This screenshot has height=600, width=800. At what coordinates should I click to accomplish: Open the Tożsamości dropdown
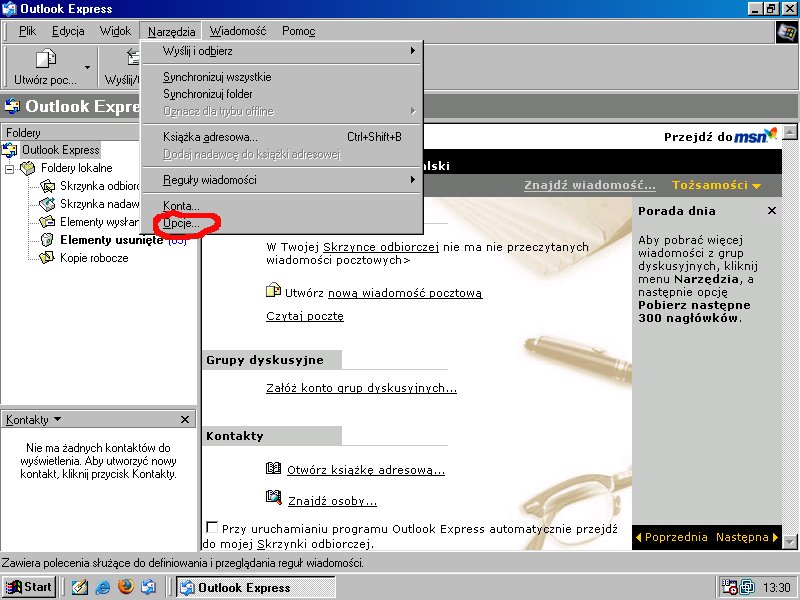pos(716,185)
